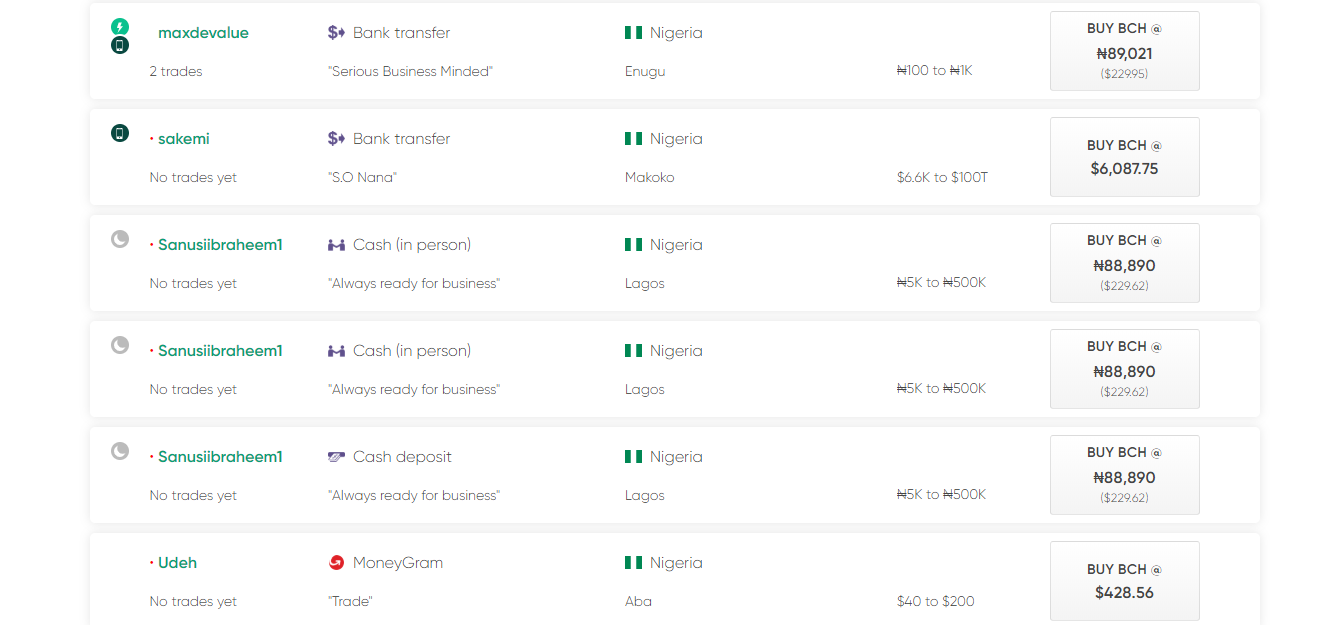Click the away moon icon in the Cash deposit offer
The height and width of the screenshot is (625, 1339).
coord(120,451)
